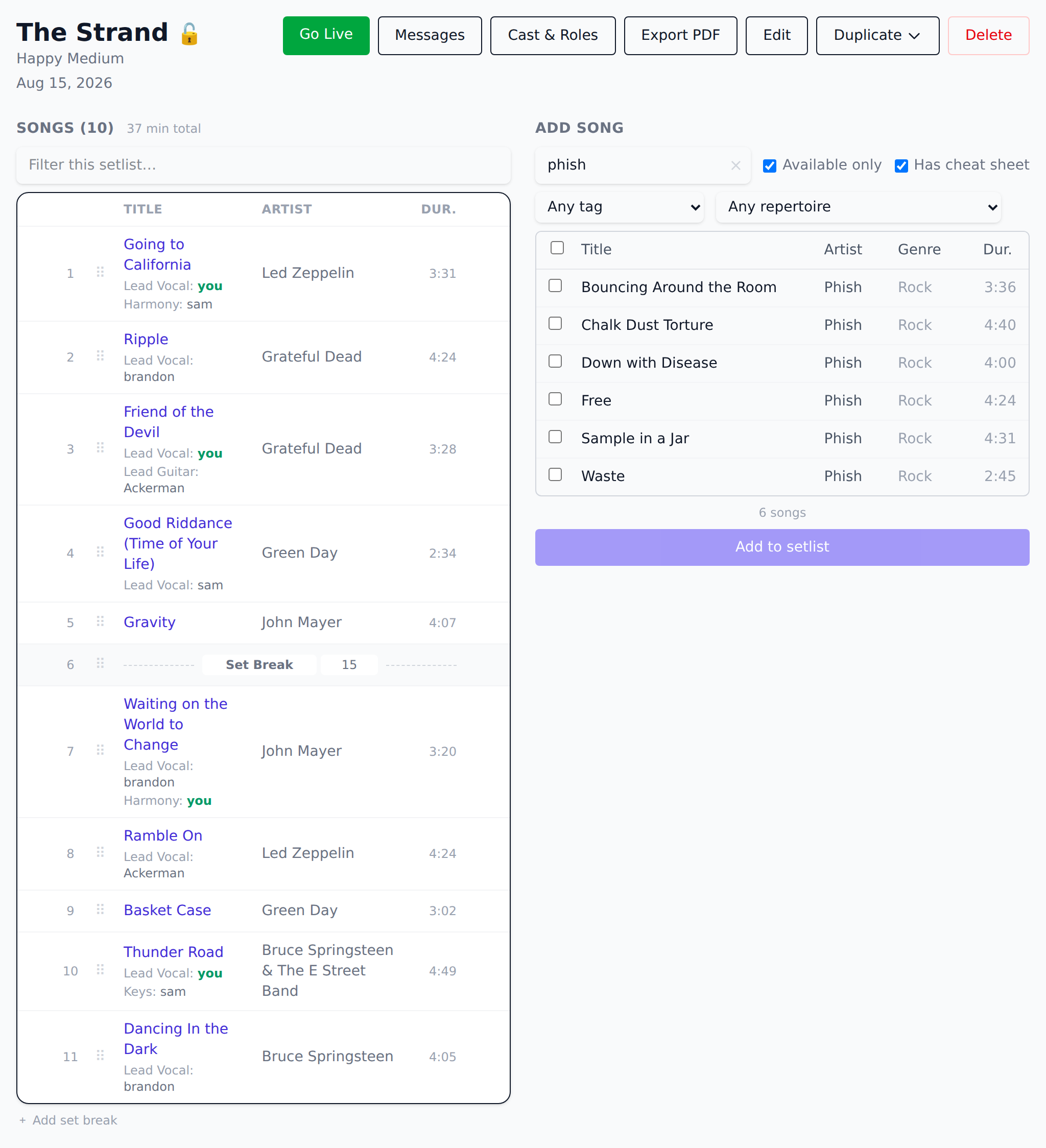
Task: Grab the drag handle for Going to California
Action: 100,272
